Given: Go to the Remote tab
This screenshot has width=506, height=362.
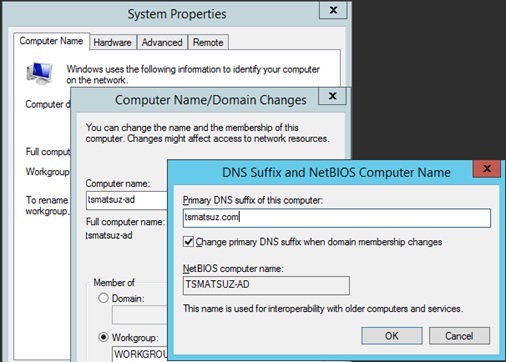Looking at the screenshot, I should click(208, 42).
